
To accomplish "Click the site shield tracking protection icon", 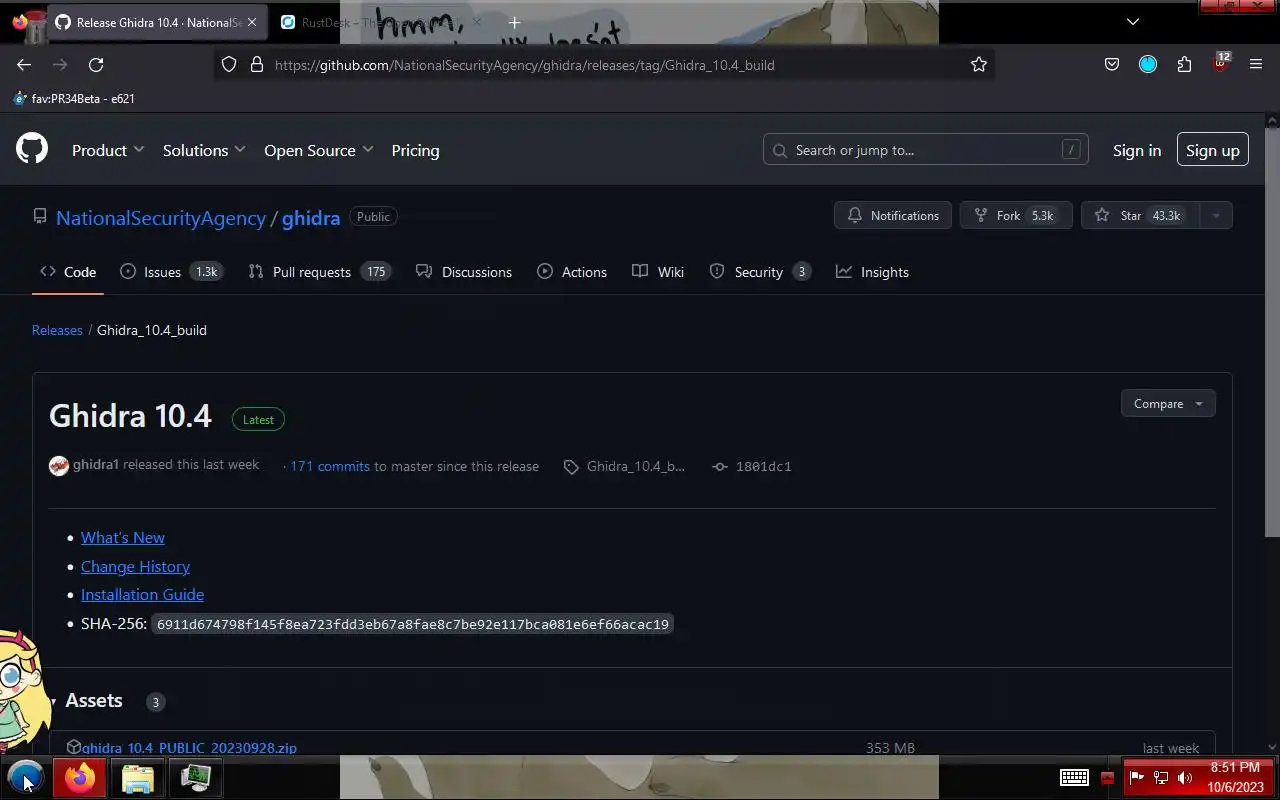I will coord(229,65).
